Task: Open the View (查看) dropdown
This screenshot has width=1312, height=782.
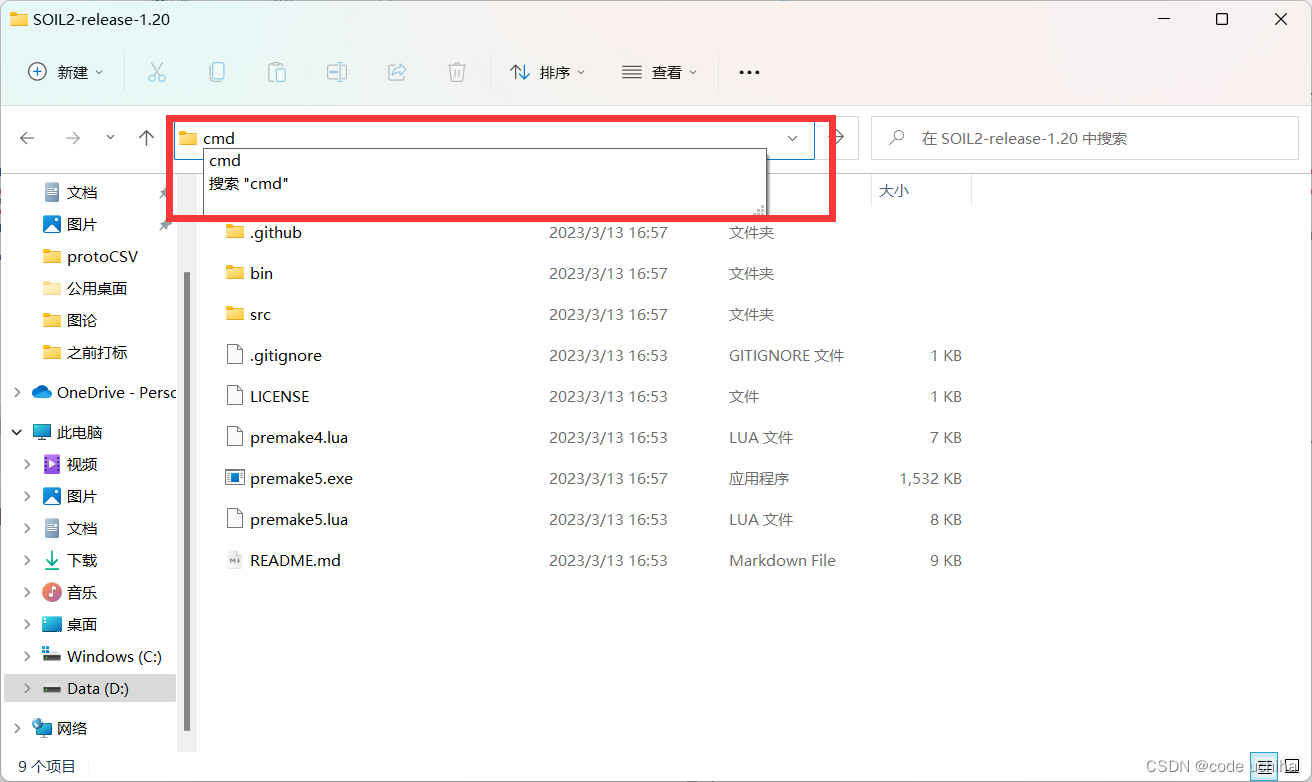Action: [659, 72]
